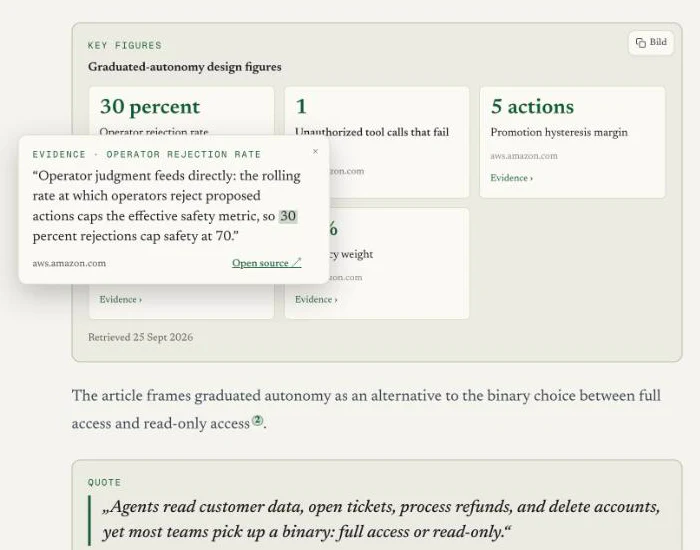The height and width of the screenshot is (550, 700).
Task: Click the QUOTE label
Action: click(104, 482)
